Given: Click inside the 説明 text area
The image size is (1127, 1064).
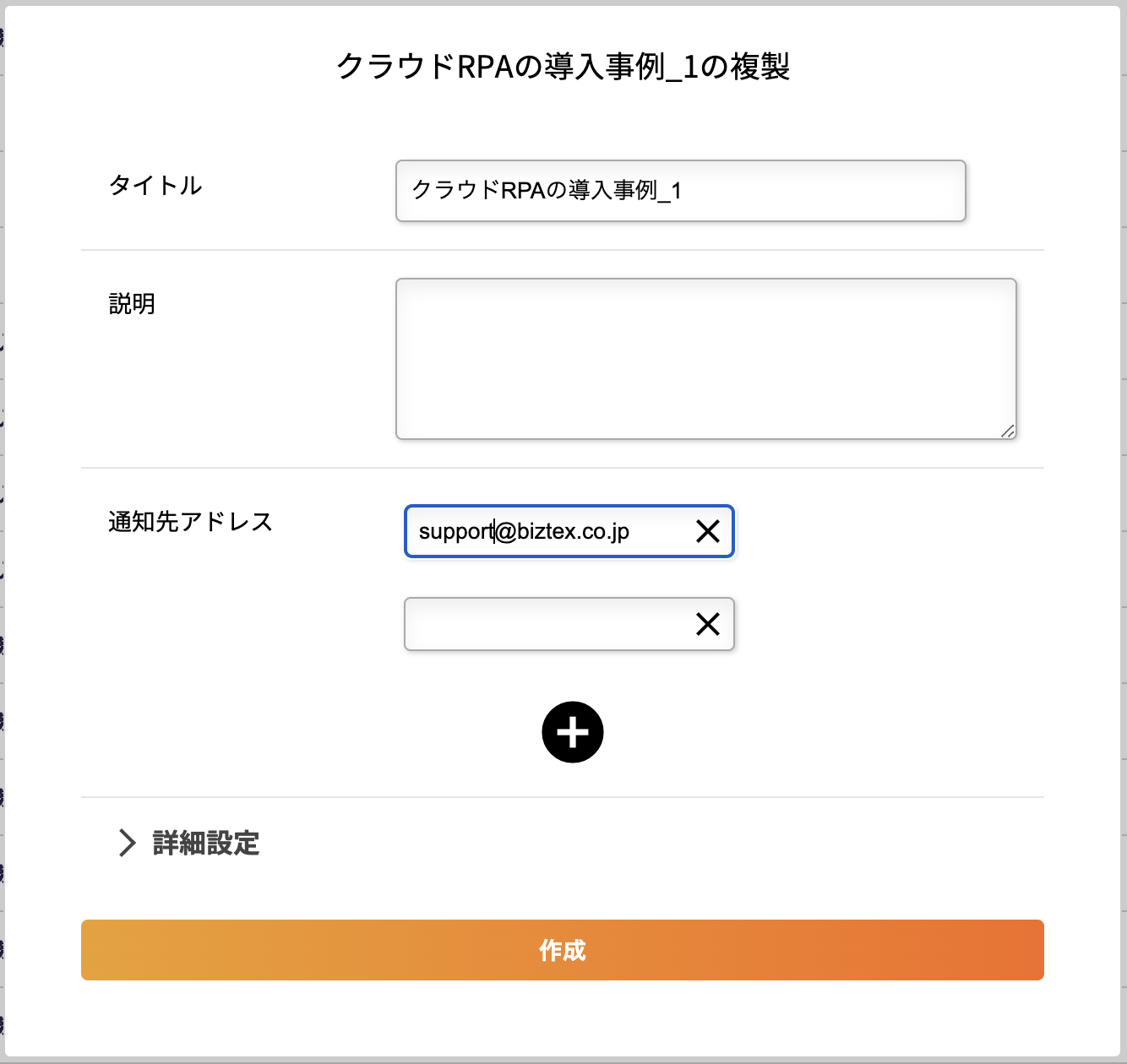Looking at the screenshot, I should point(706,359).
